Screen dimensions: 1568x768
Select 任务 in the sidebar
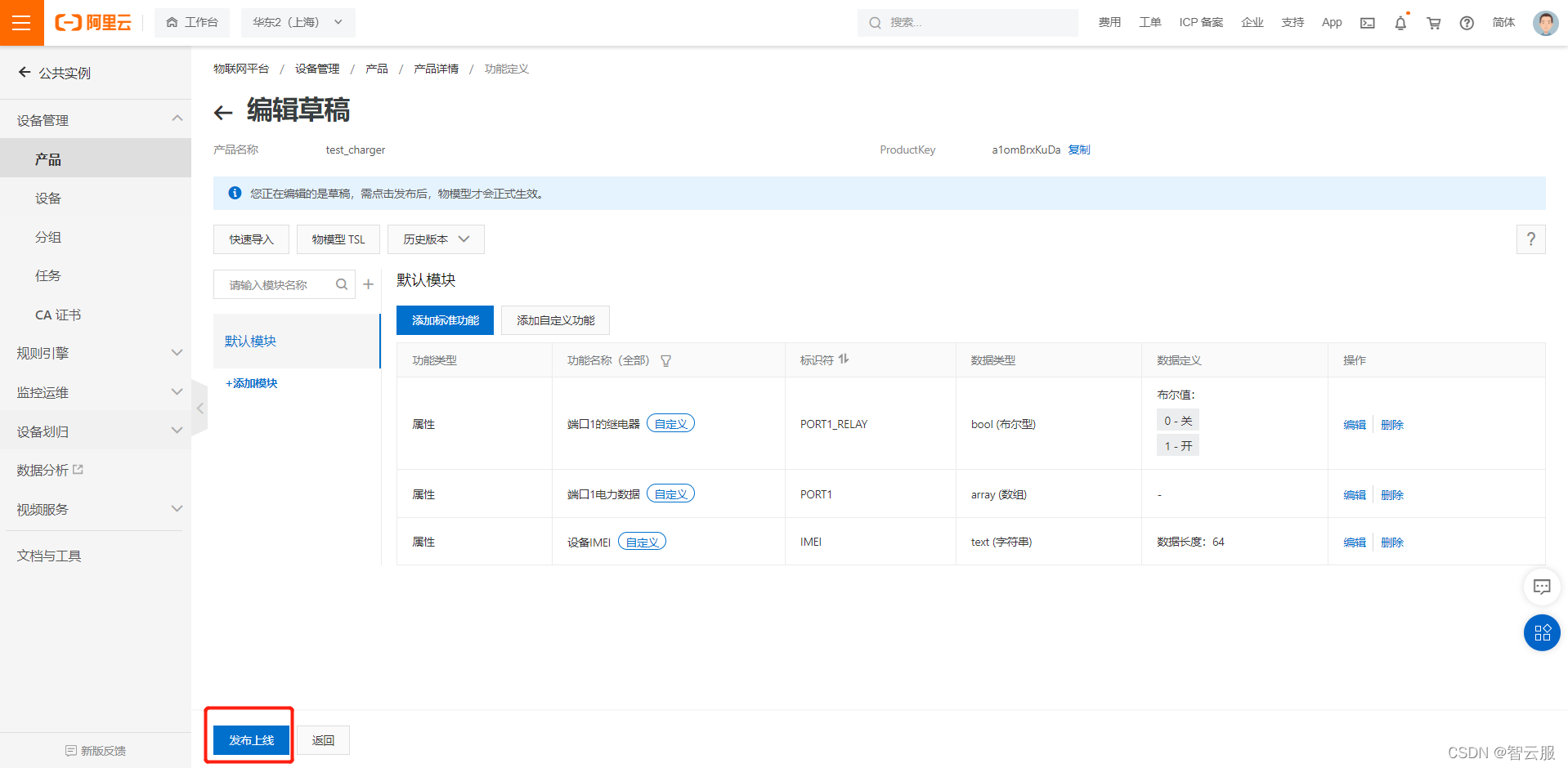click(96, 275)
